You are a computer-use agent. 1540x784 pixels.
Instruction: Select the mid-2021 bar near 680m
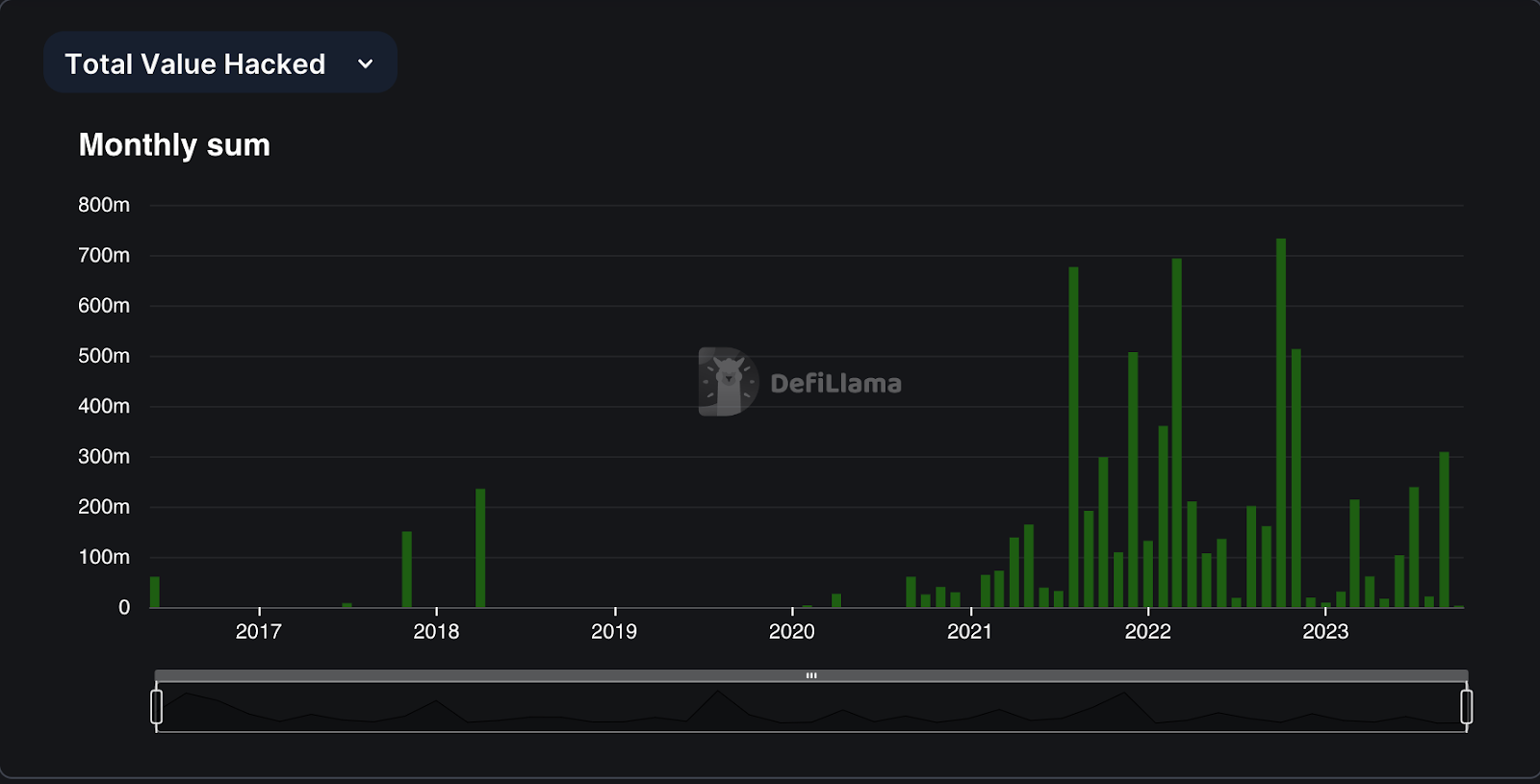pos(1073,438)
